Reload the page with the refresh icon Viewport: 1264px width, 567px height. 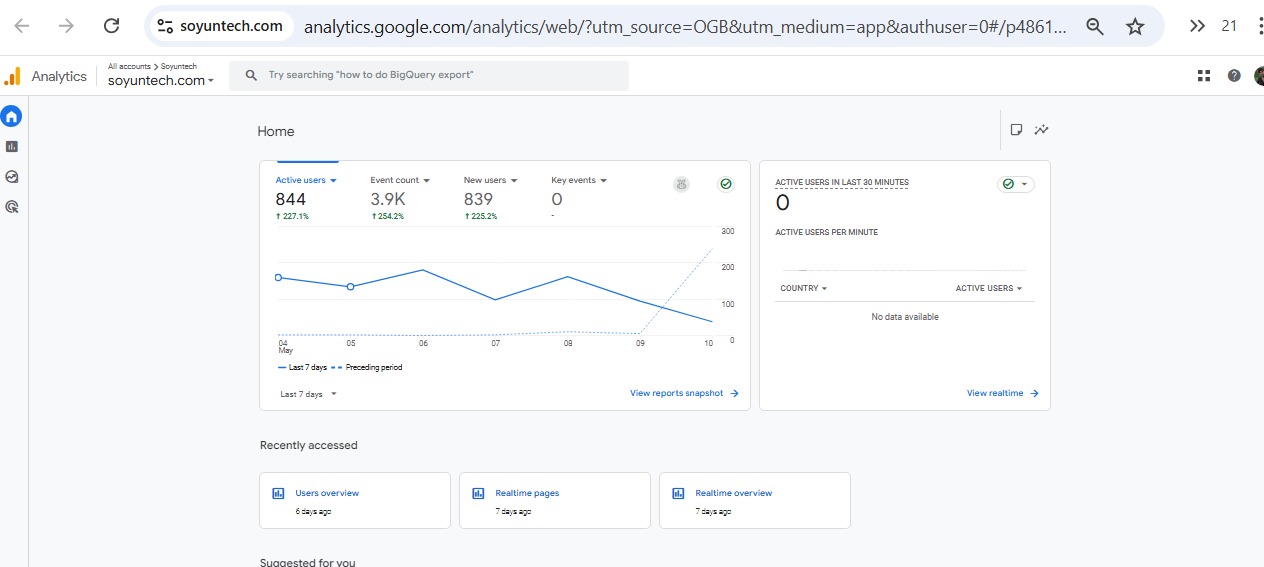[112, 26]
